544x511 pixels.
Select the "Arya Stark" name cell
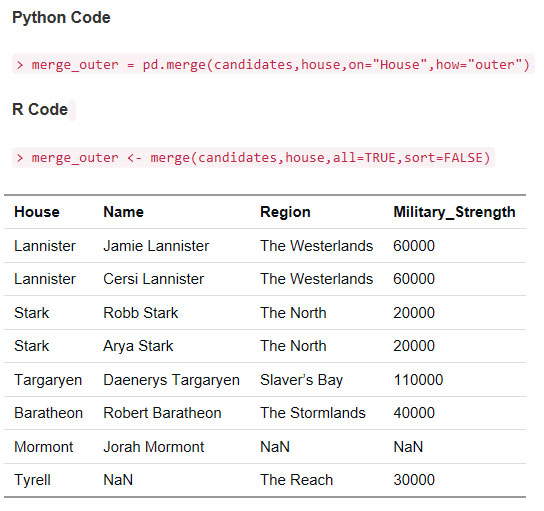tap(138, 346)
